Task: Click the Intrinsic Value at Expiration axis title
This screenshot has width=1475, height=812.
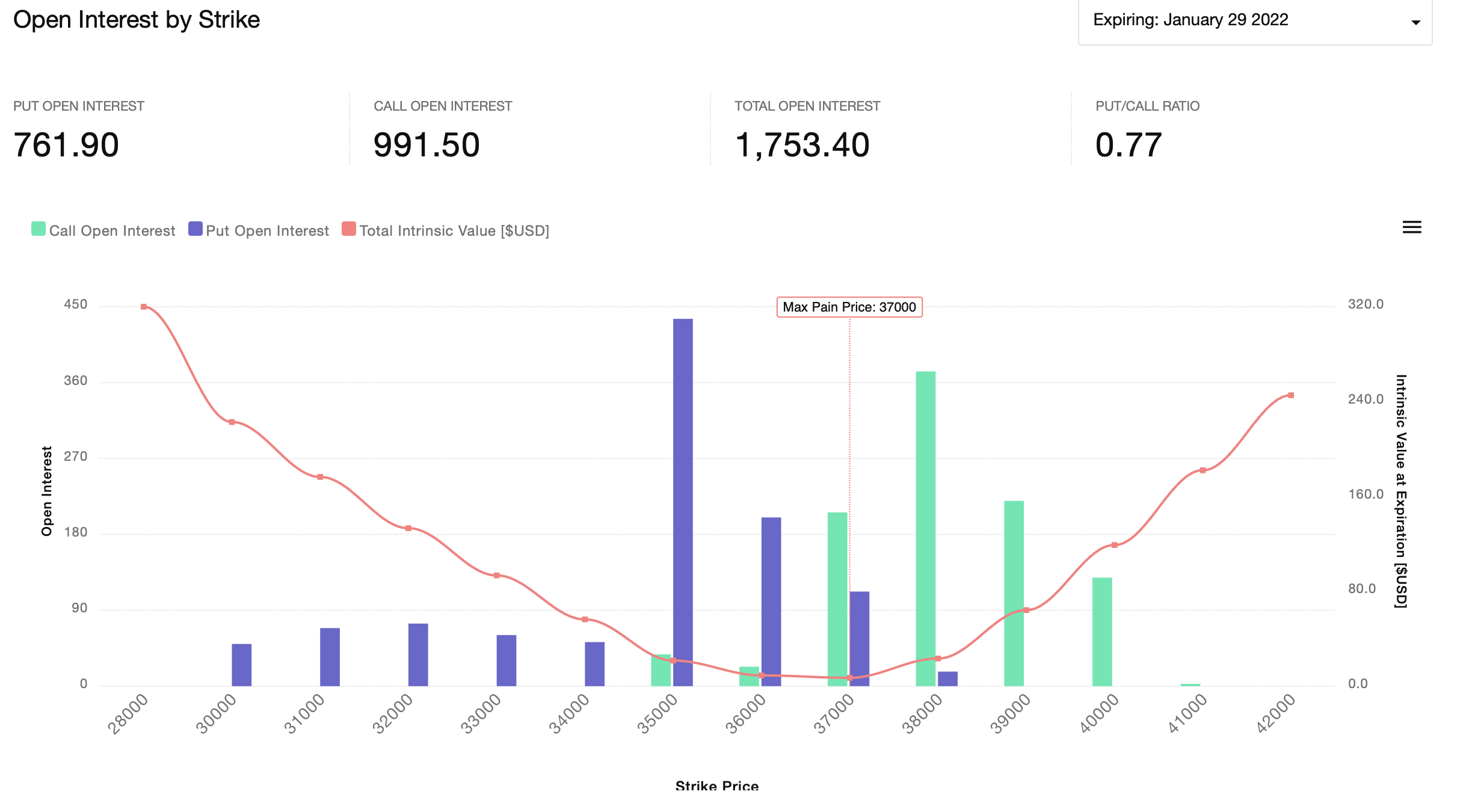Action: tap(1401, 491)
